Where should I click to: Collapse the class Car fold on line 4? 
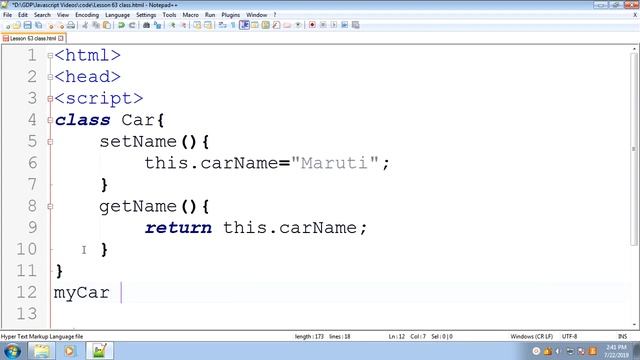coord(50,120)
